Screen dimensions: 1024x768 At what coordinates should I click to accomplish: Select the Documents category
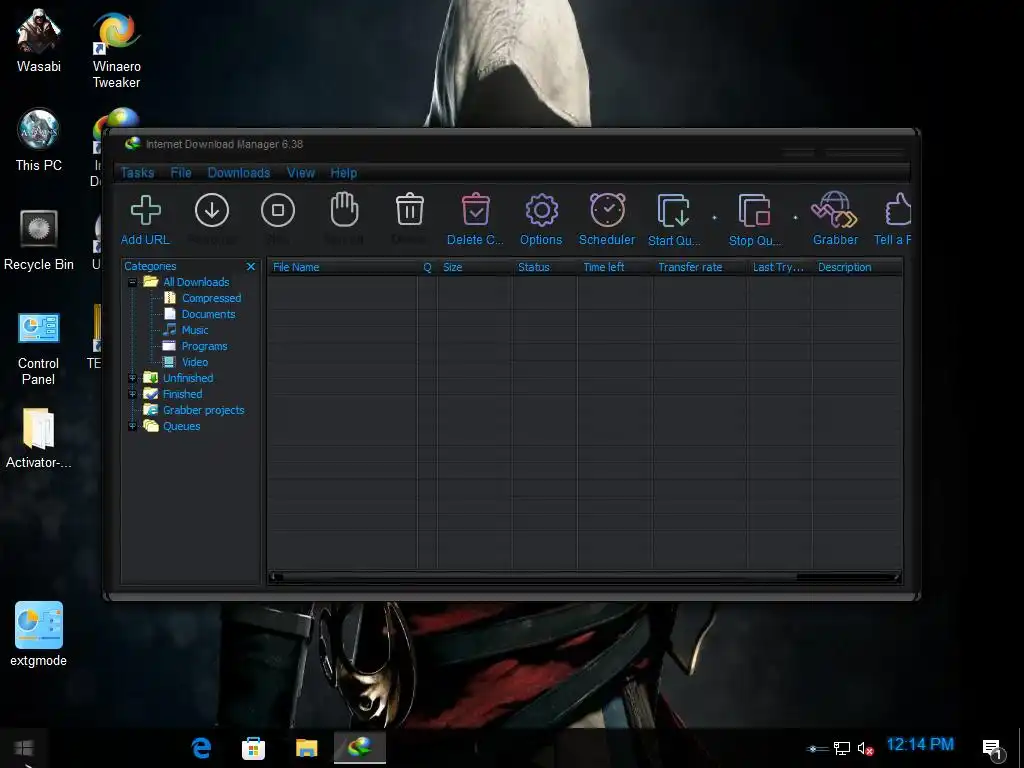pos(208,314)
